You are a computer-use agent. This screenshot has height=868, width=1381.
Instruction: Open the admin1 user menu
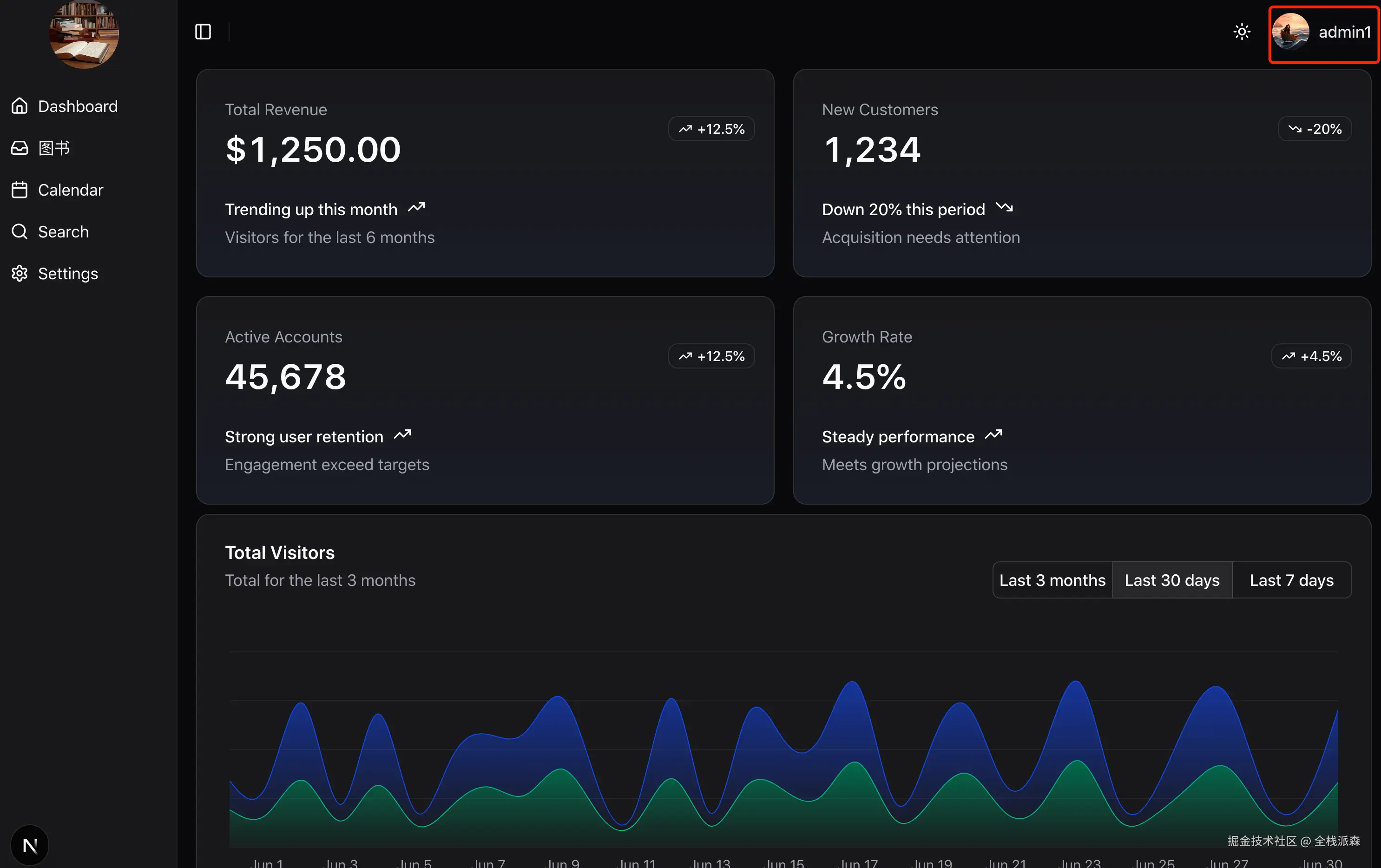coord(1344,32)
